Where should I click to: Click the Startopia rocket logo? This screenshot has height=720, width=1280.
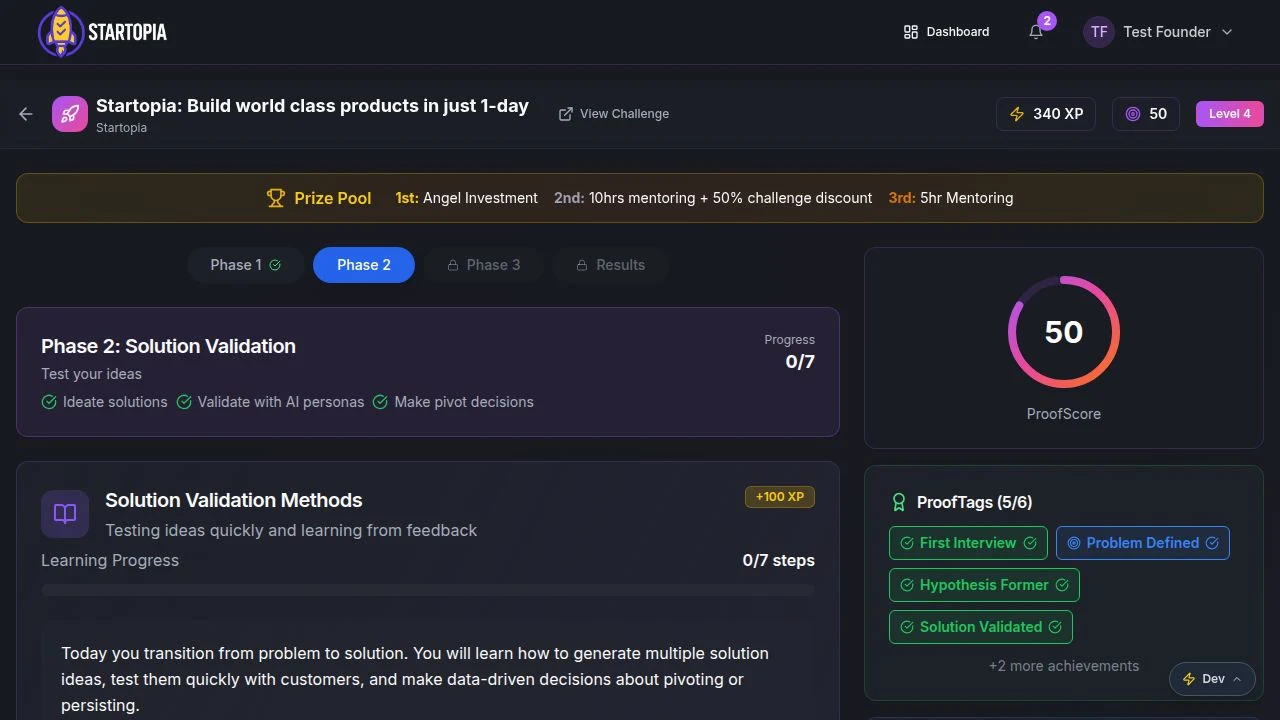(x=60, y=32)
